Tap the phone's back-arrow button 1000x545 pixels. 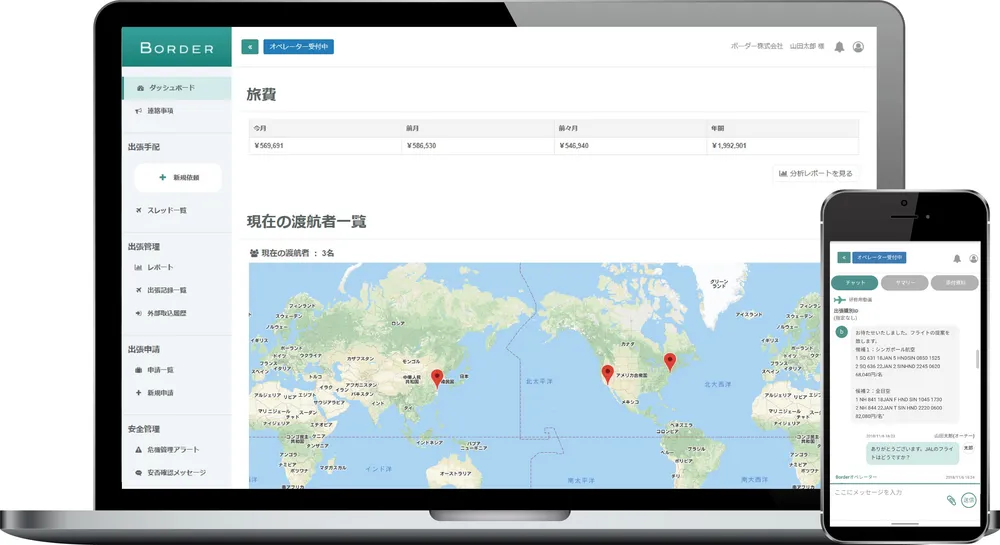842,258
